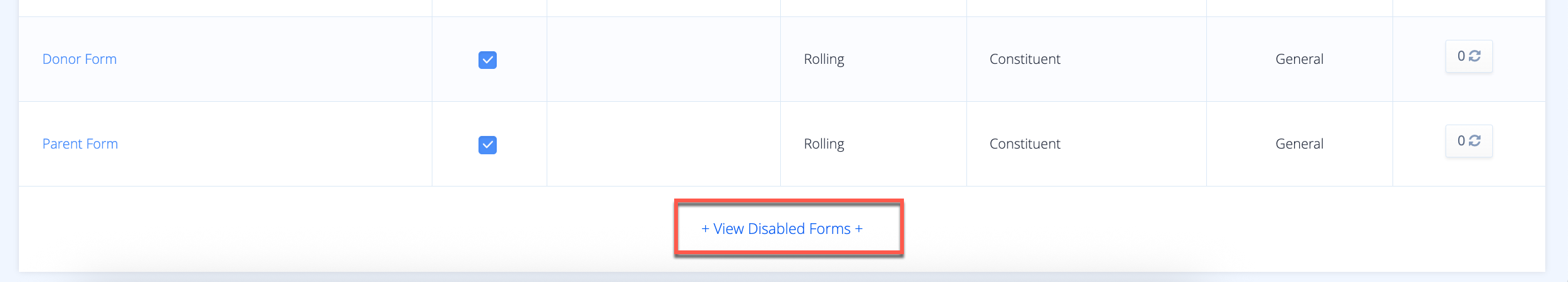Click the empty cell after Parent Form checkbox
Image resolution: width=1568 pixels, height=282 pixels.
pyautogui.click(x=663, y=144)
